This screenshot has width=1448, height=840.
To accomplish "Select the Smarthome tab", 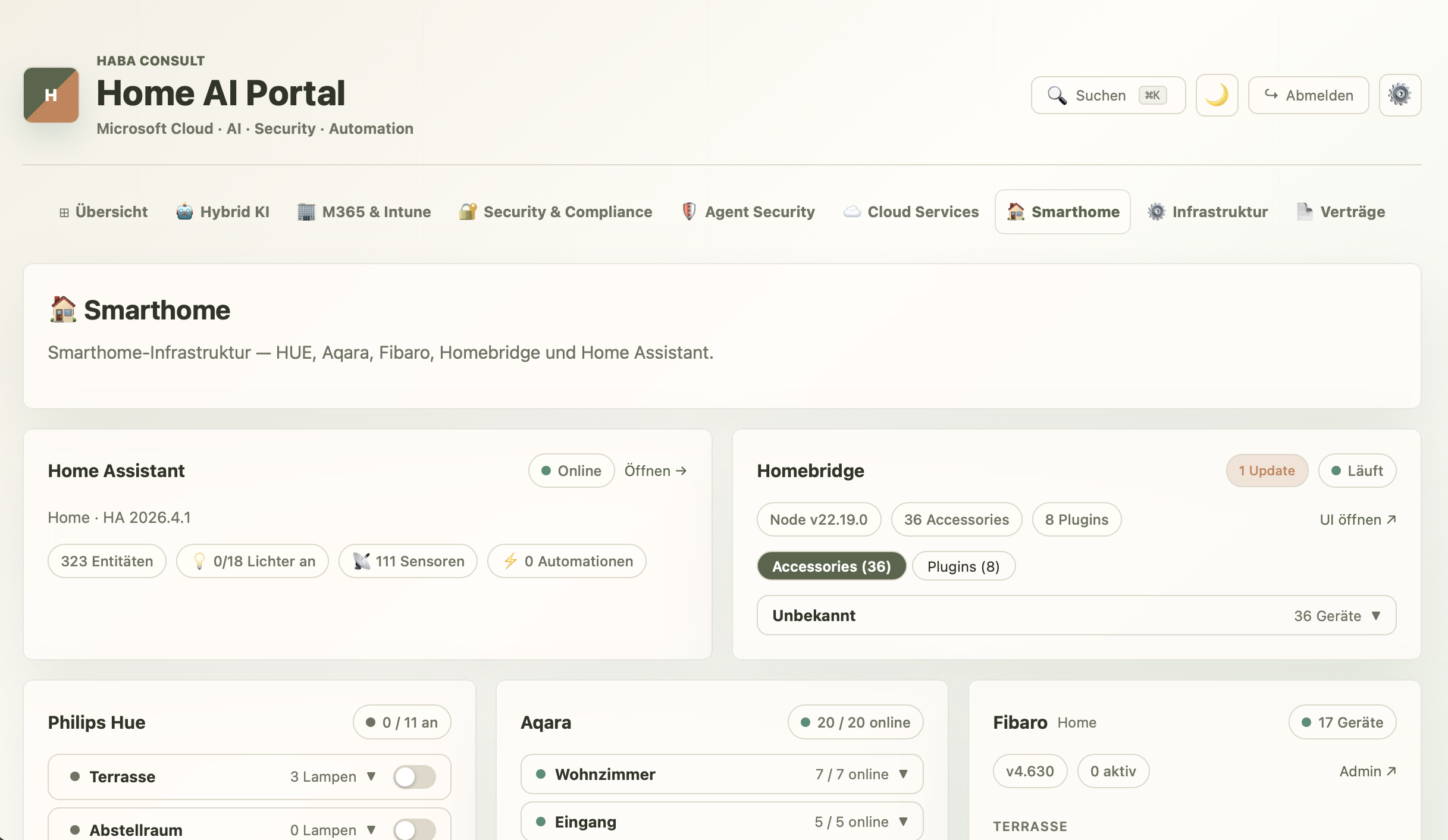I will pyautogui.click(x=1063, y=212).
